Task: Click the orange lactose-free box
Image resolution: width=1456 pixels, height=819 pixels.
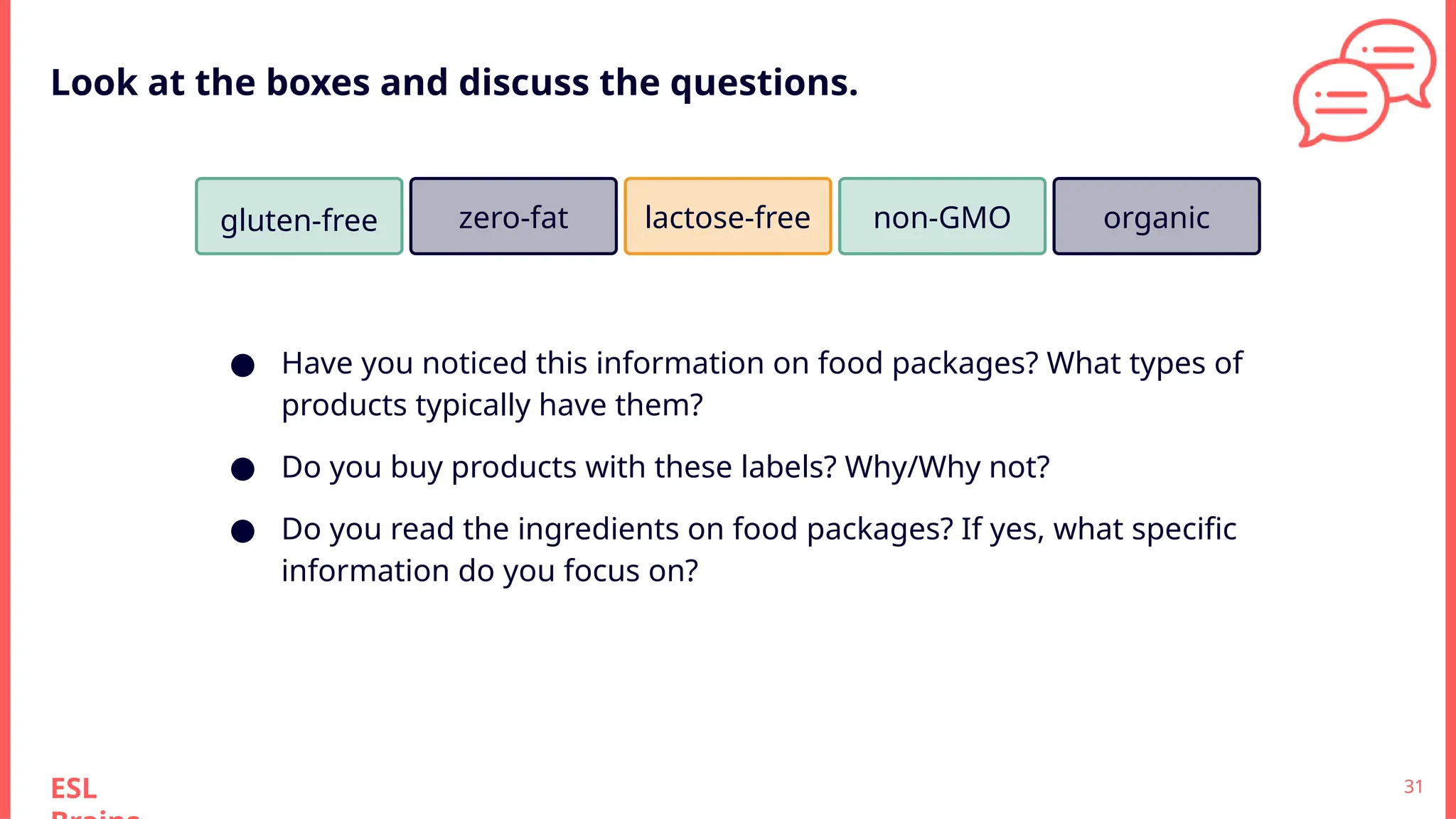Action: (727, 217)
